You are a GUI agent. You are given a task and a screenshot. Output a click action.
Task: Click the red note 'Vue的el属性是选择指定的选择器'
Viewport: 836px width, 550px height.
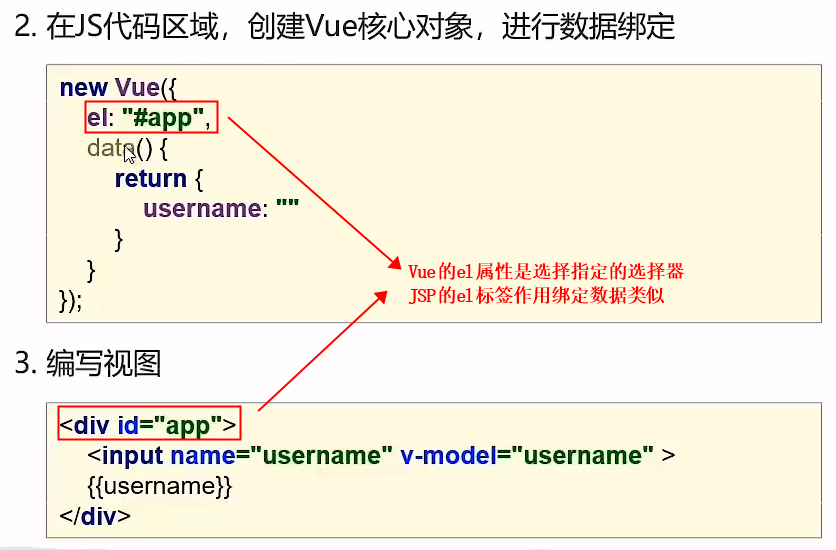(x=546, y=272)
